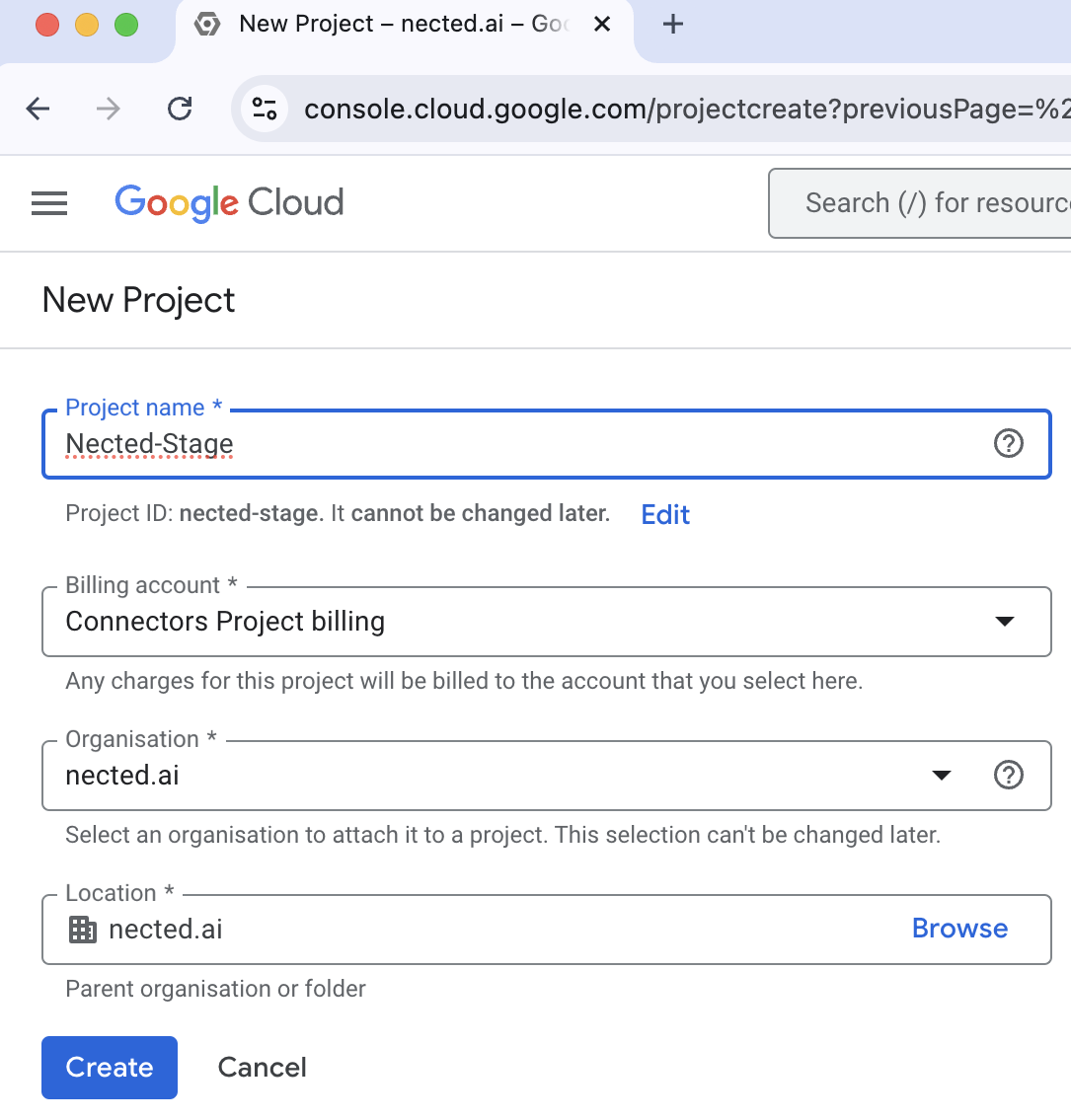This screenshot has height=1120, width=1071.
Task: Click Browse to choose location
Action: 959,930
